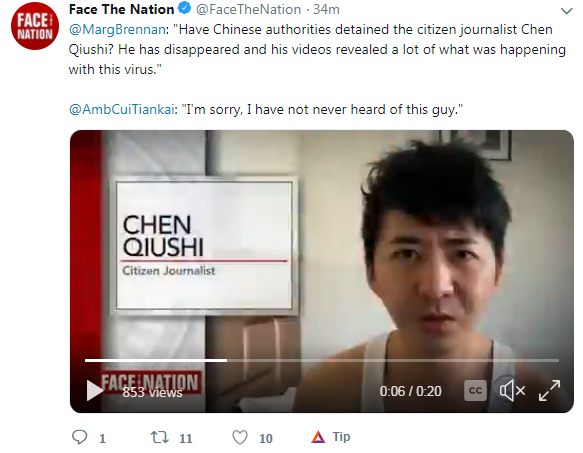Viewport: 583px width, 453px height.
Task: Open tweet options chevron menu
Action: pos(566,11)
